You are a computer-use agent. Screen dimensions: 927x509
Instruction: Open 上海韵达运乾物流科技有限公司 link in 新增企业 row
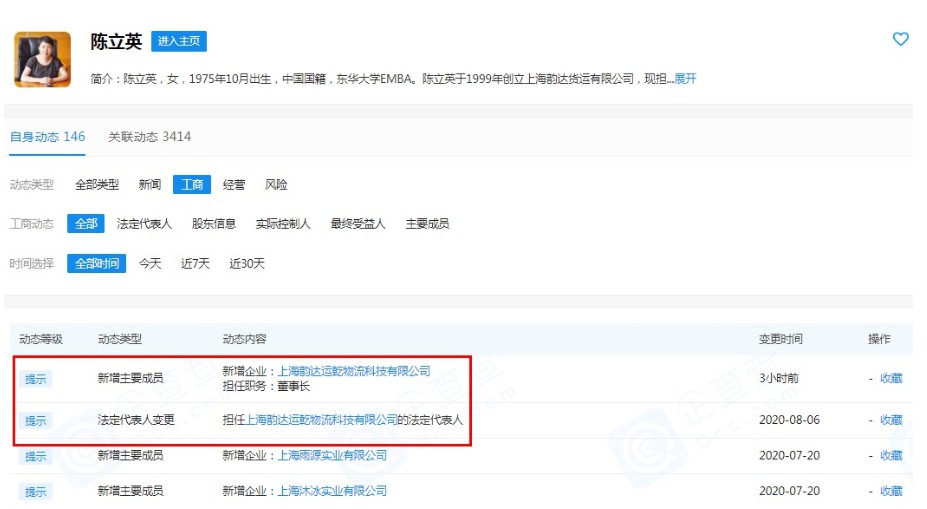[354, 371]
